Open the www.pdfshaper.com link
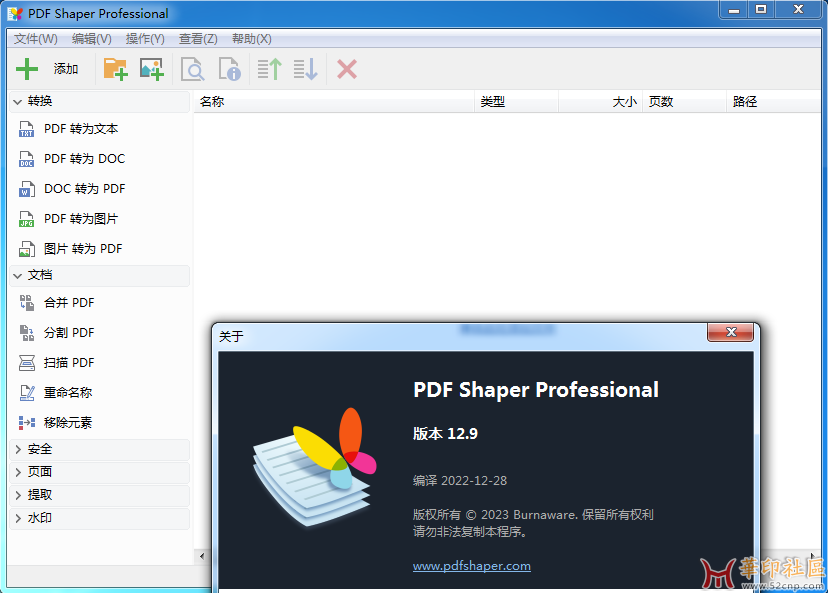The image size is (828, 593). (472, 566)
